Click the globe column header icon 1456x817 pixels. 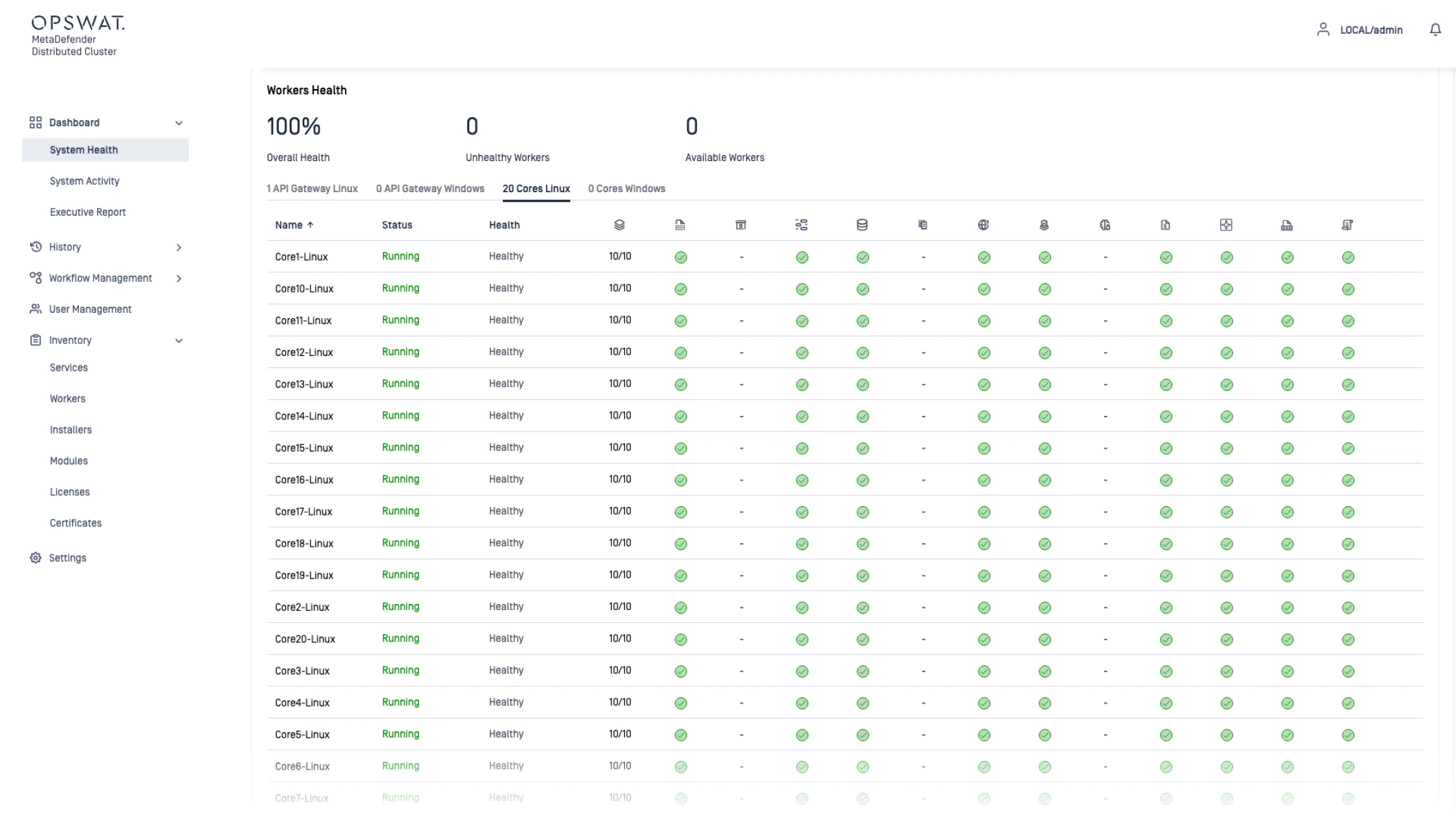pyautogui.click(x=983, y=225)
